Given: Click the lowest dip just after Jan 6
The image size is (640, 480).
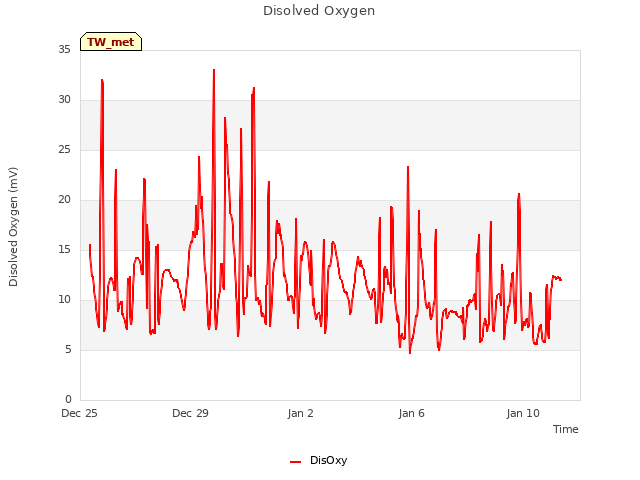Looking at the screenshot, I should pyautogui.click(x=410, y=352).
